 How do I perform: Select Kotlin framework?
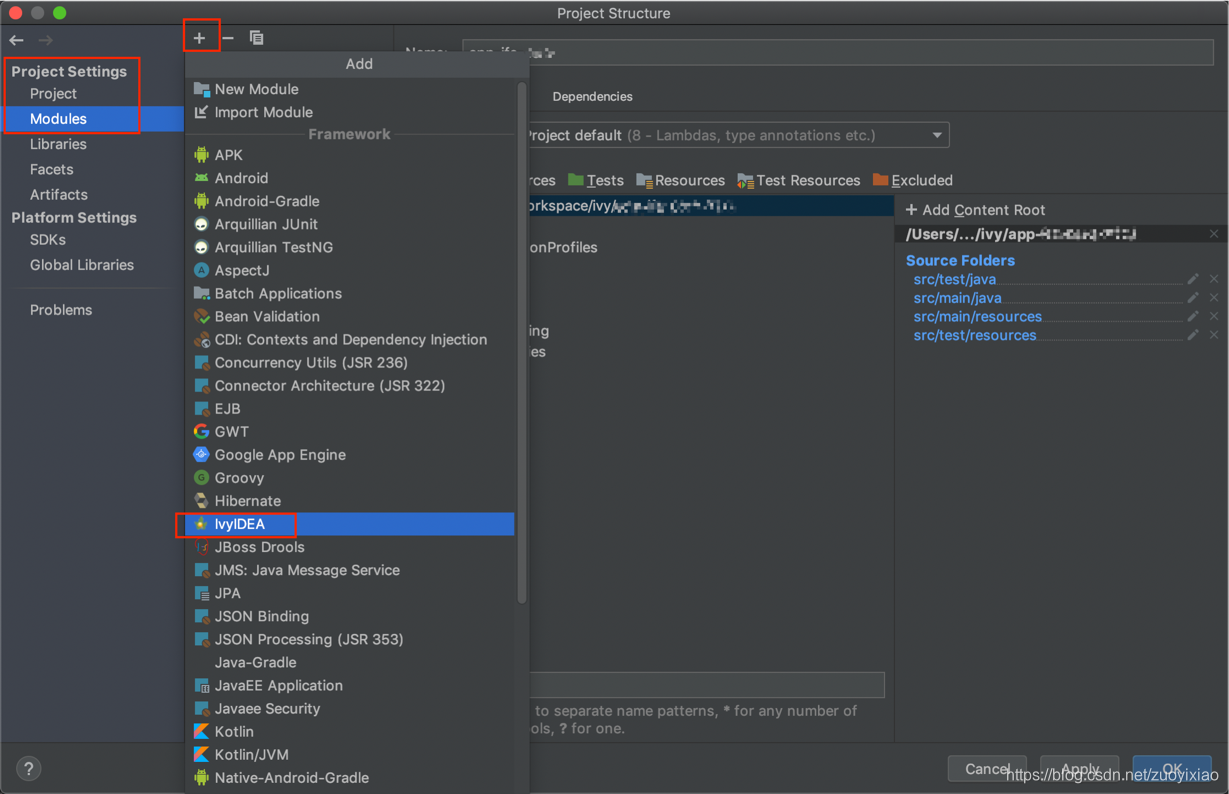point(350,731)
